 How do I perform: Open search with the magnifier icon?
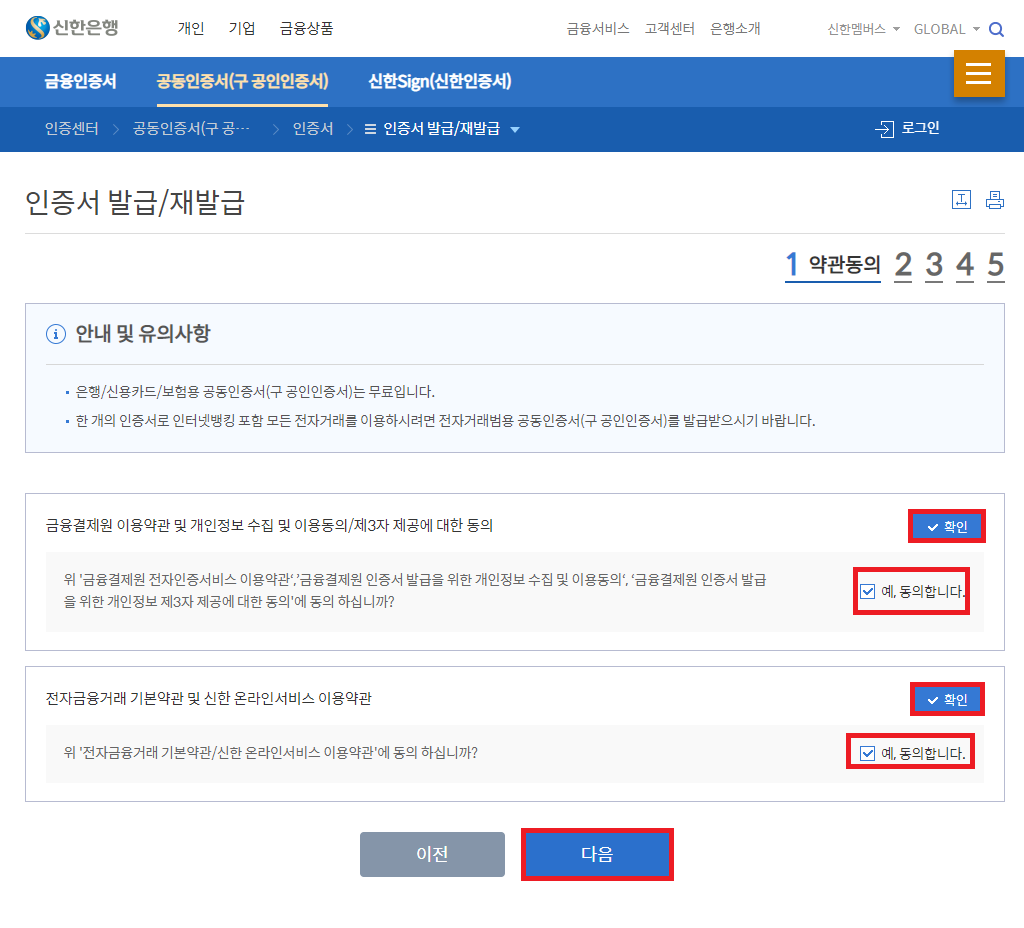tap(996, 29)
